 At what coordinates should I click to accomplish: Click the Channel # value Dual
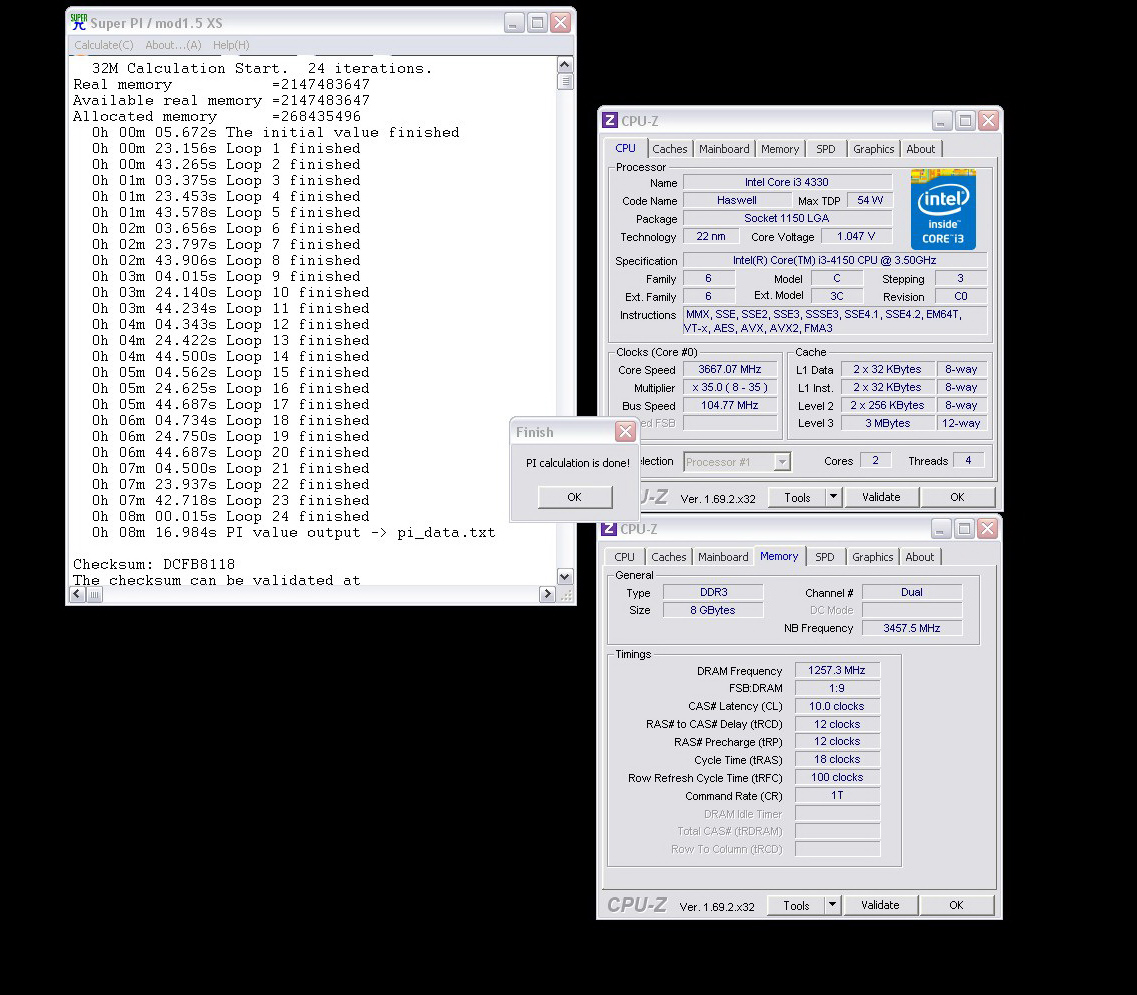[x=911, y=592]
